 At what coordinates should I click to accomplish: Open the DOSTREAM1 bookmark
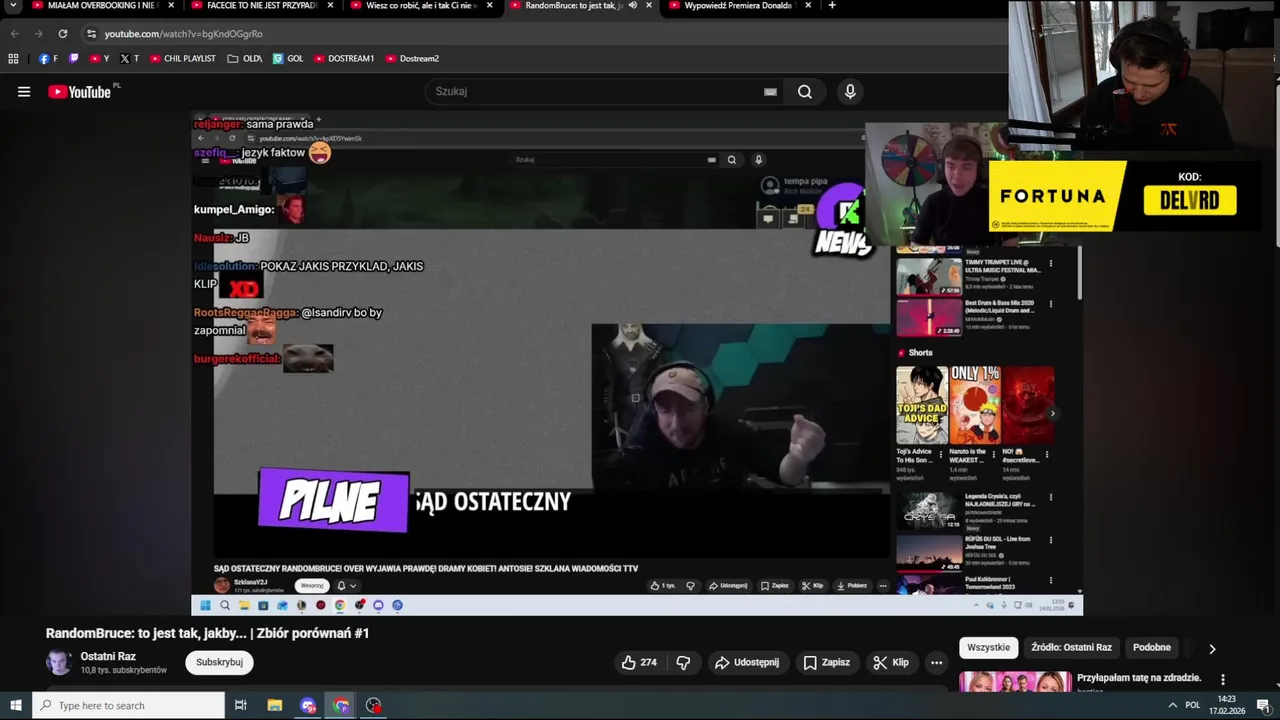[x=344, y=59]
